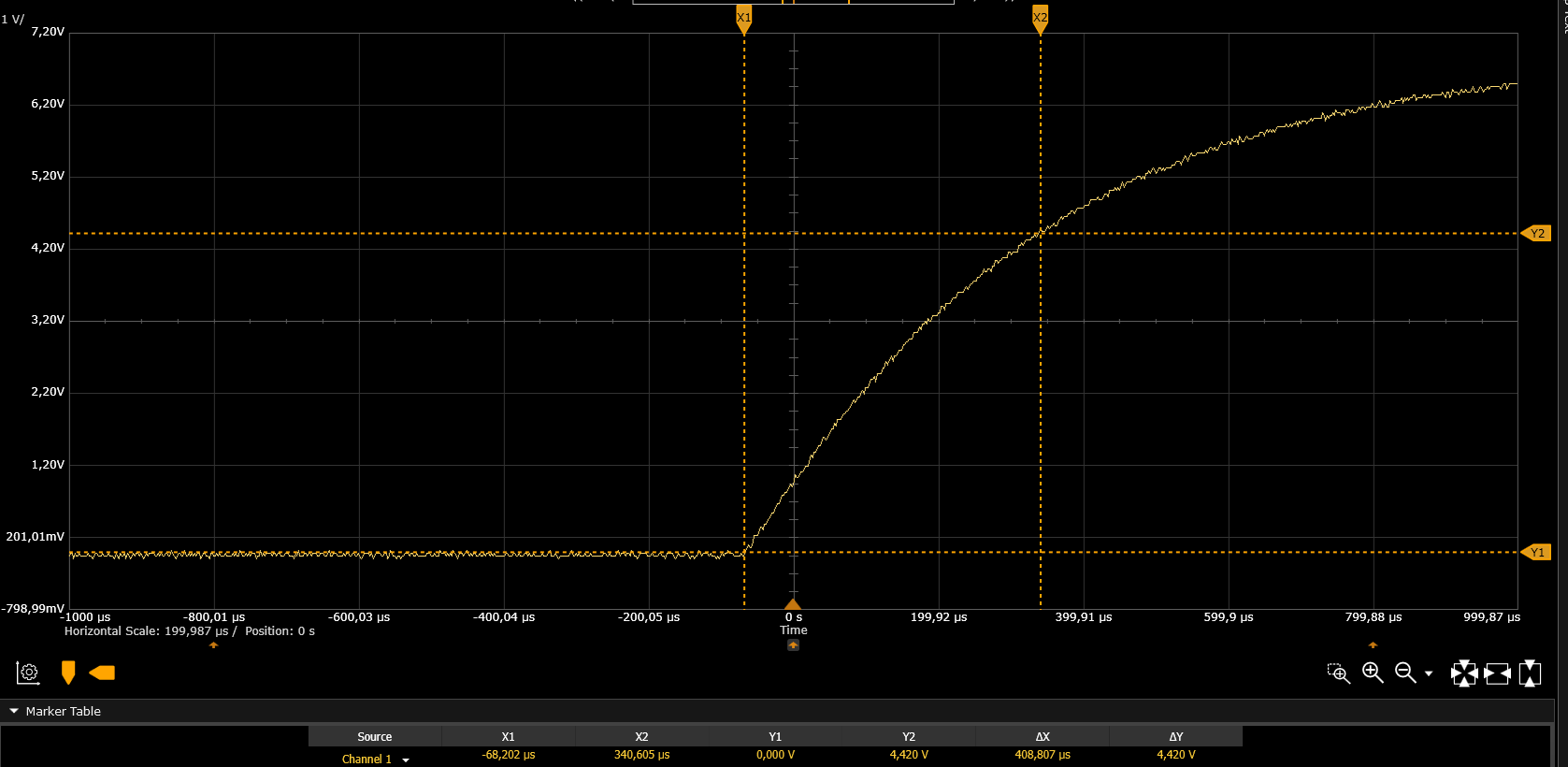Click the Y1 column header

(x=775, y=737)
